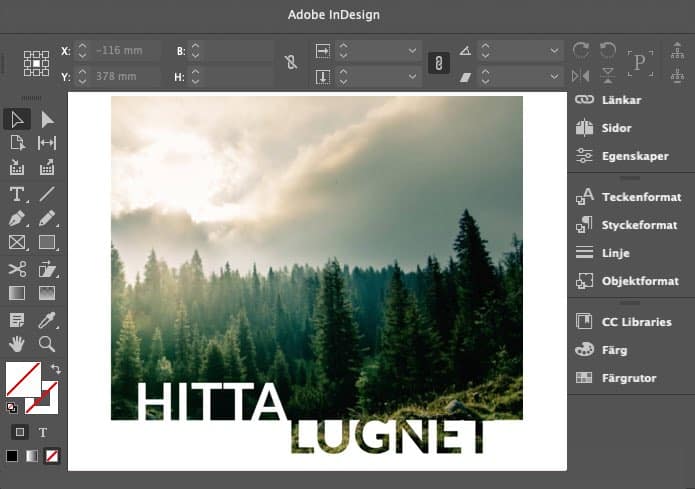
Task: Click the B width field
Action: 238,51
